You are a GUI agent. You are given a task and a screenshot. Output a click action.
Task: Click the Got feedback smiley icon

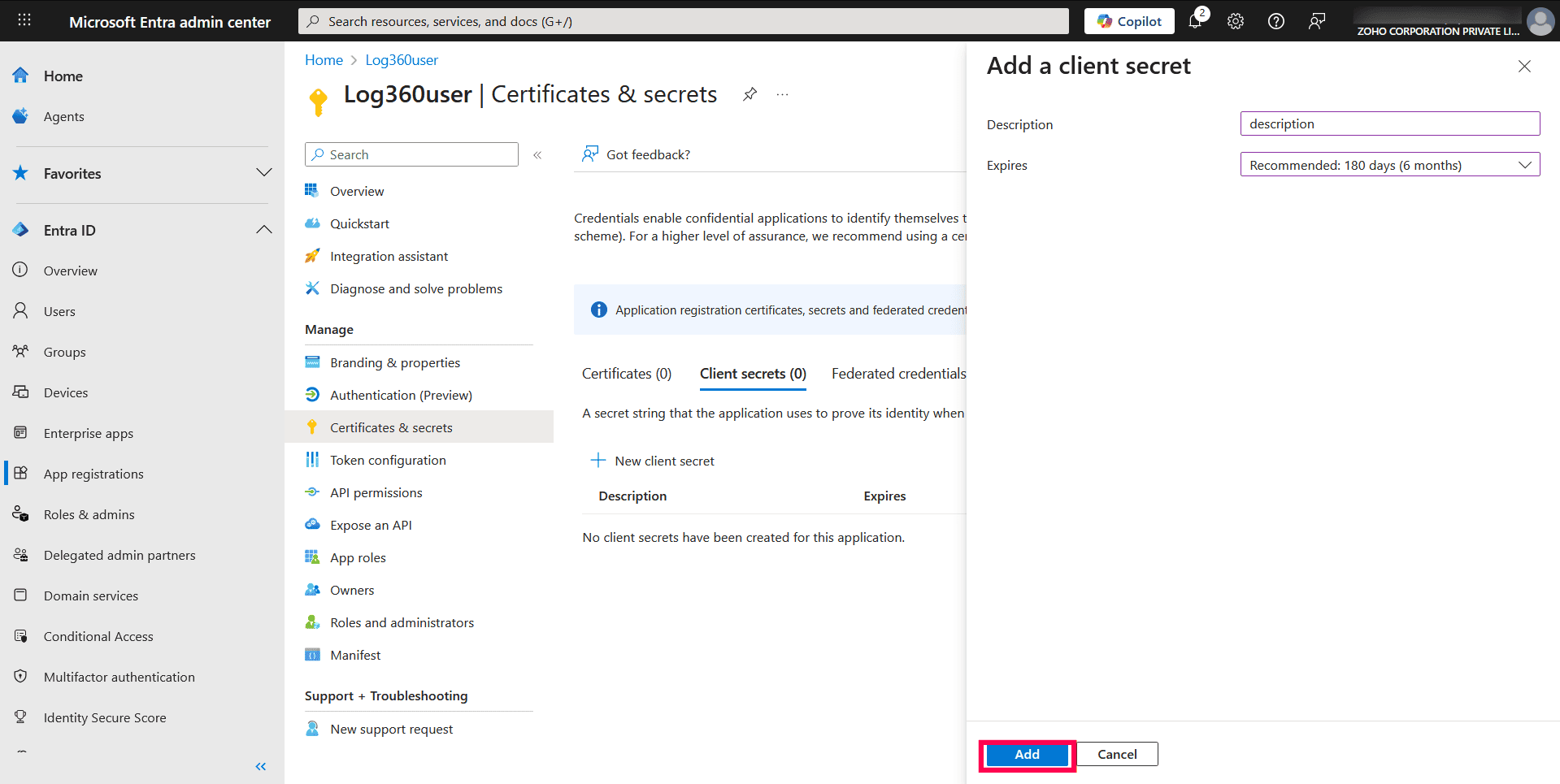coord(589,154)
